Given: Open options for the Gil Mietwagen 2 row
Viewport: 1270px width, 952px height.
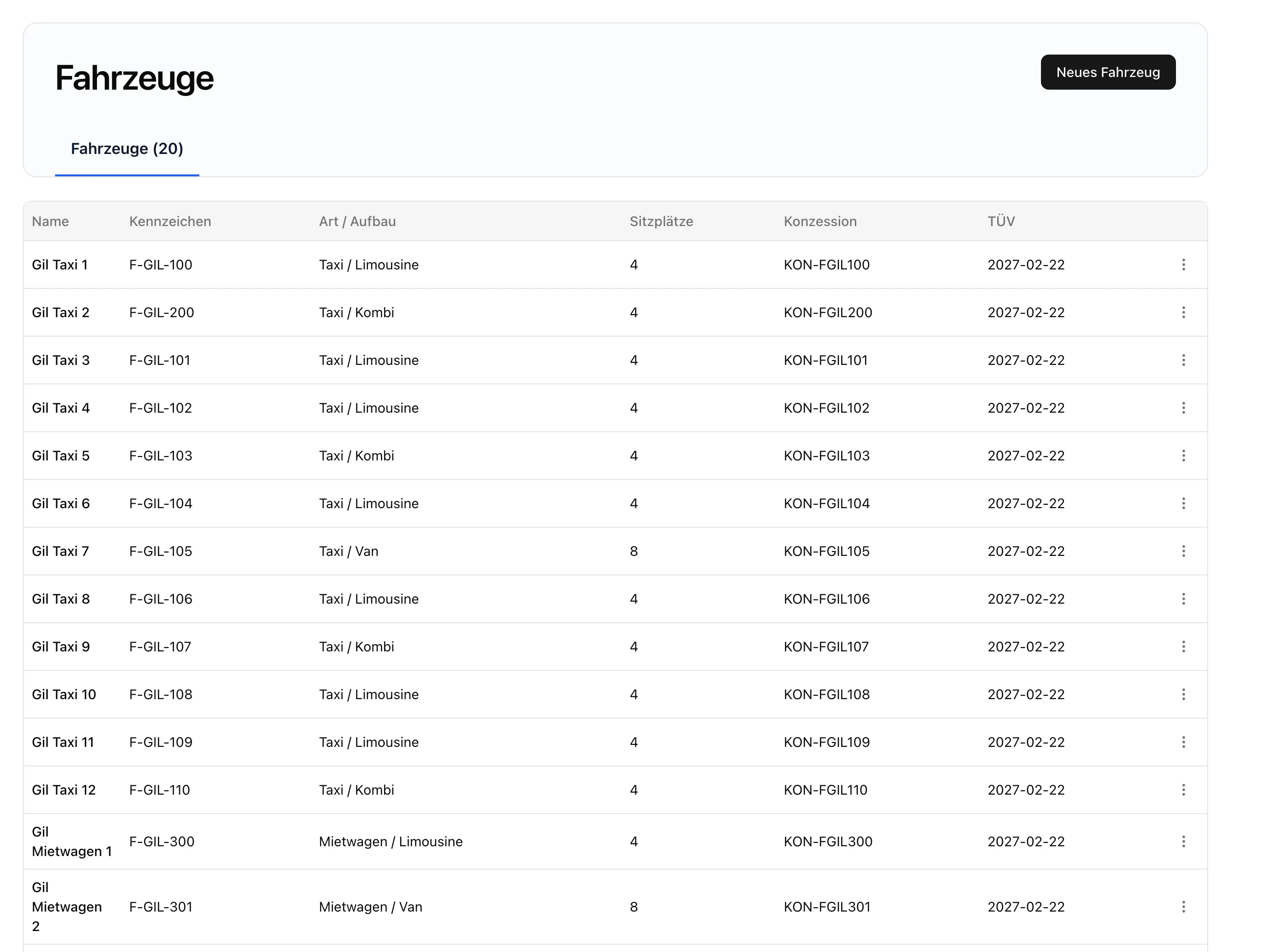Looking at the screenshot, I should pos(1183,907).
